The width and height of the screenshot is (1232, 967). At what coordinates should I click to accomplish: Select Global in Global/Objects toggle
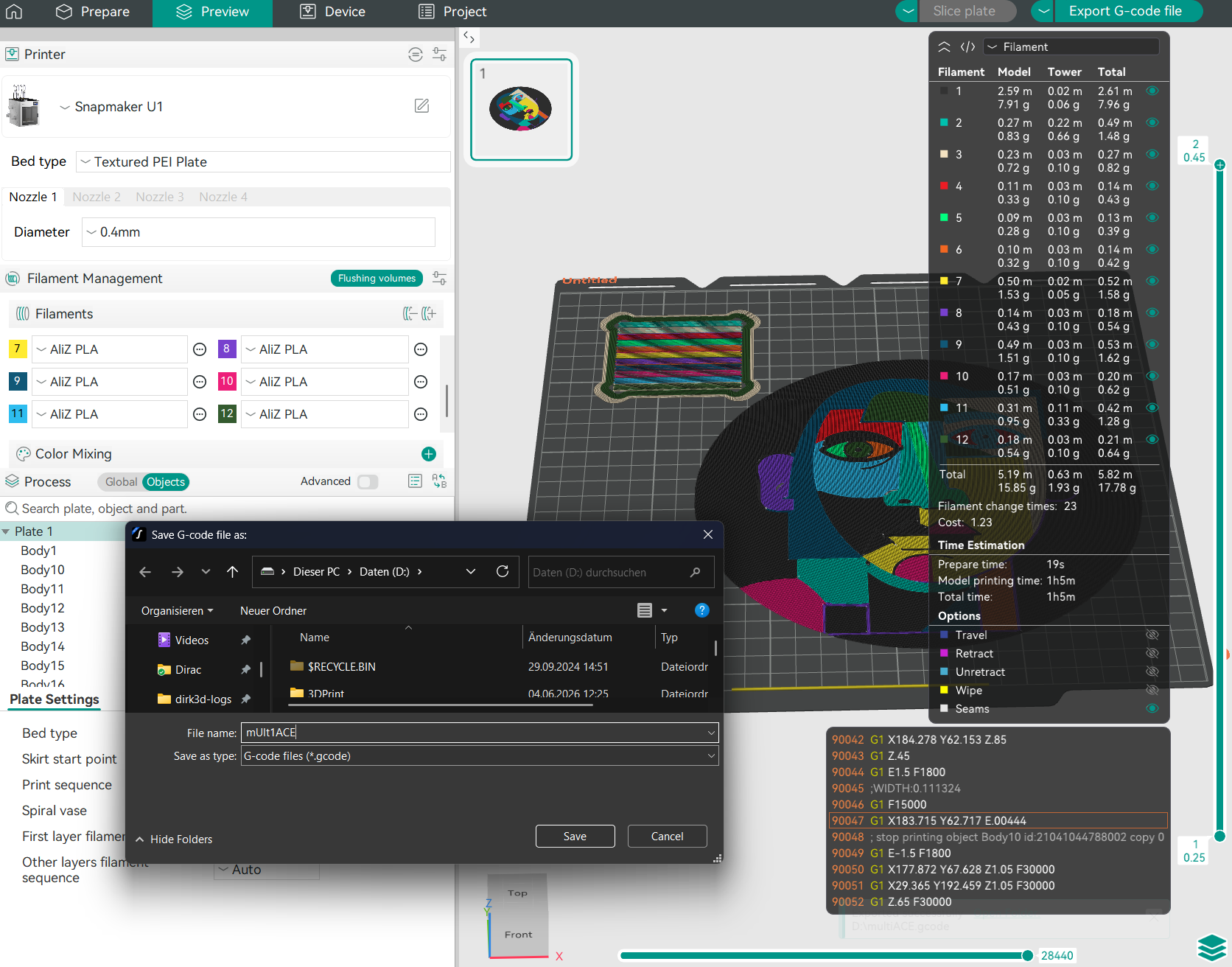(121, 482)
